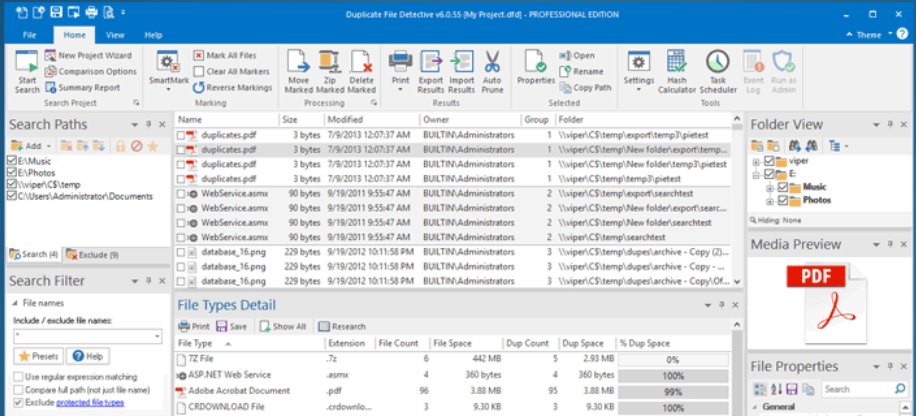Switch to the View ribbon tab
This screenshot has height=418, width=916.
tap(115, 35)
